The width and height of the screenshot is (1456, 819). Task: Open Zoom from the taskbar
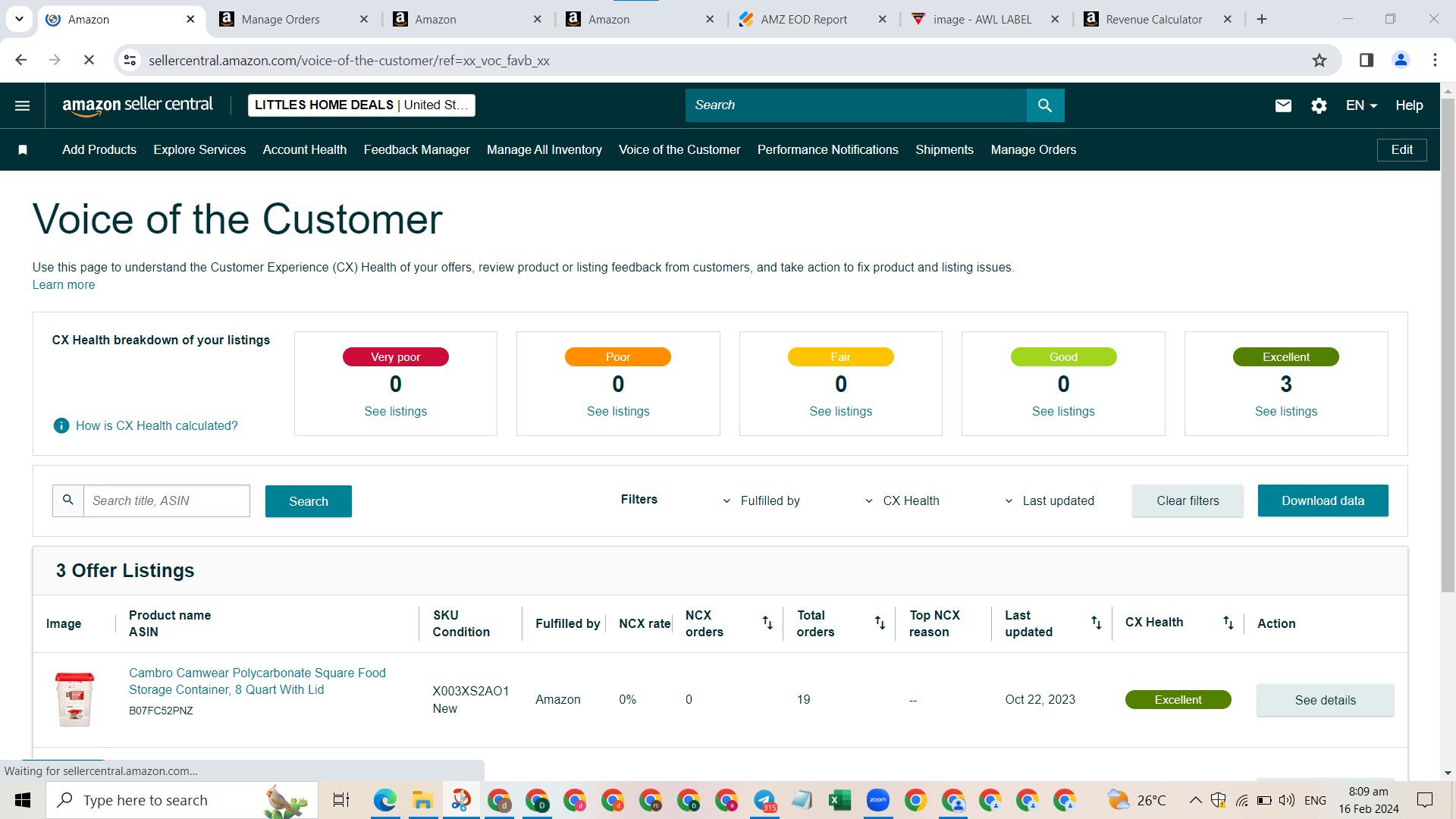[877, 800]
